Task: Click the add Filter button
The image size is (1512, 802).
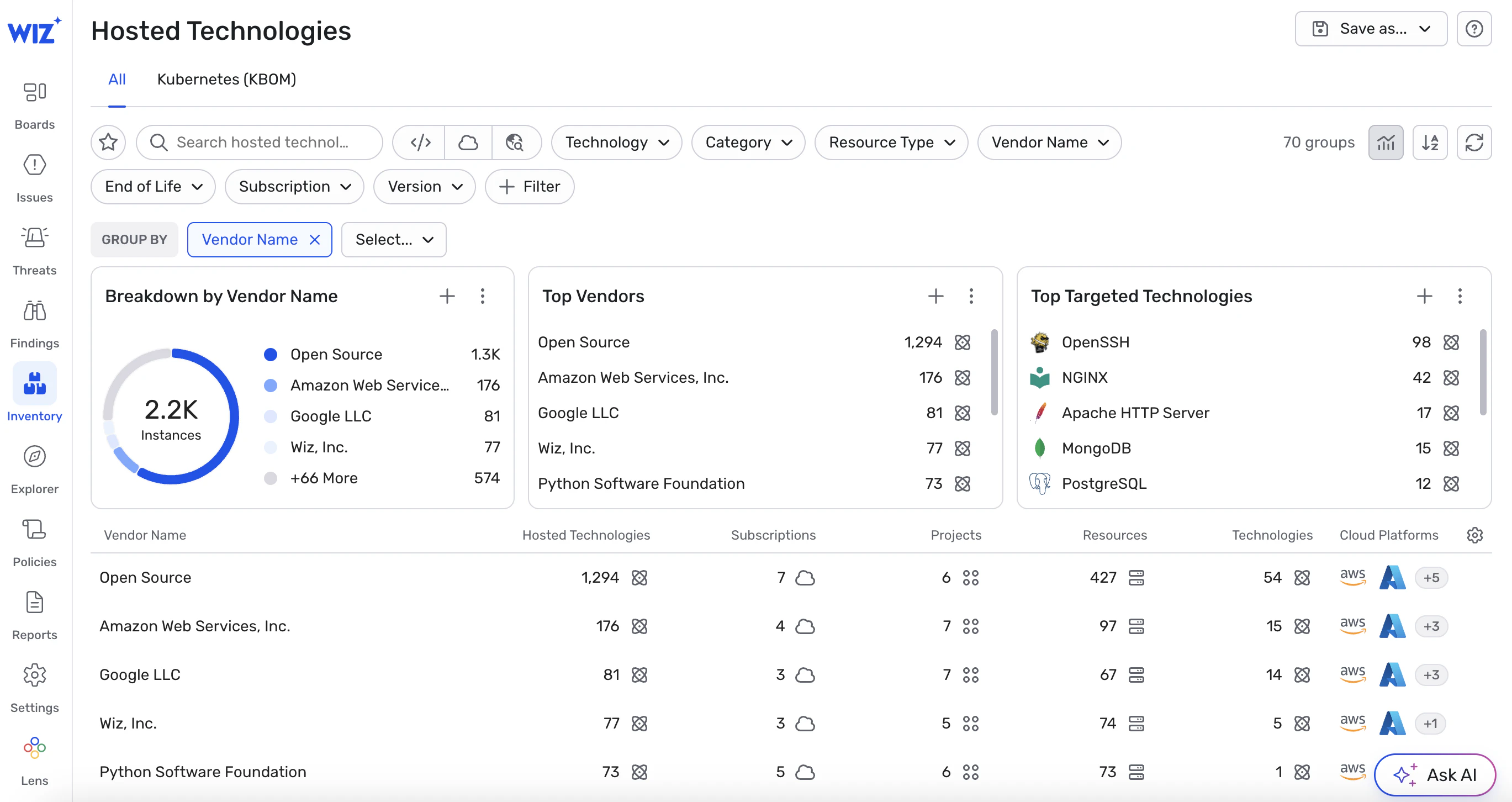Action: click(x=529, y=187)
